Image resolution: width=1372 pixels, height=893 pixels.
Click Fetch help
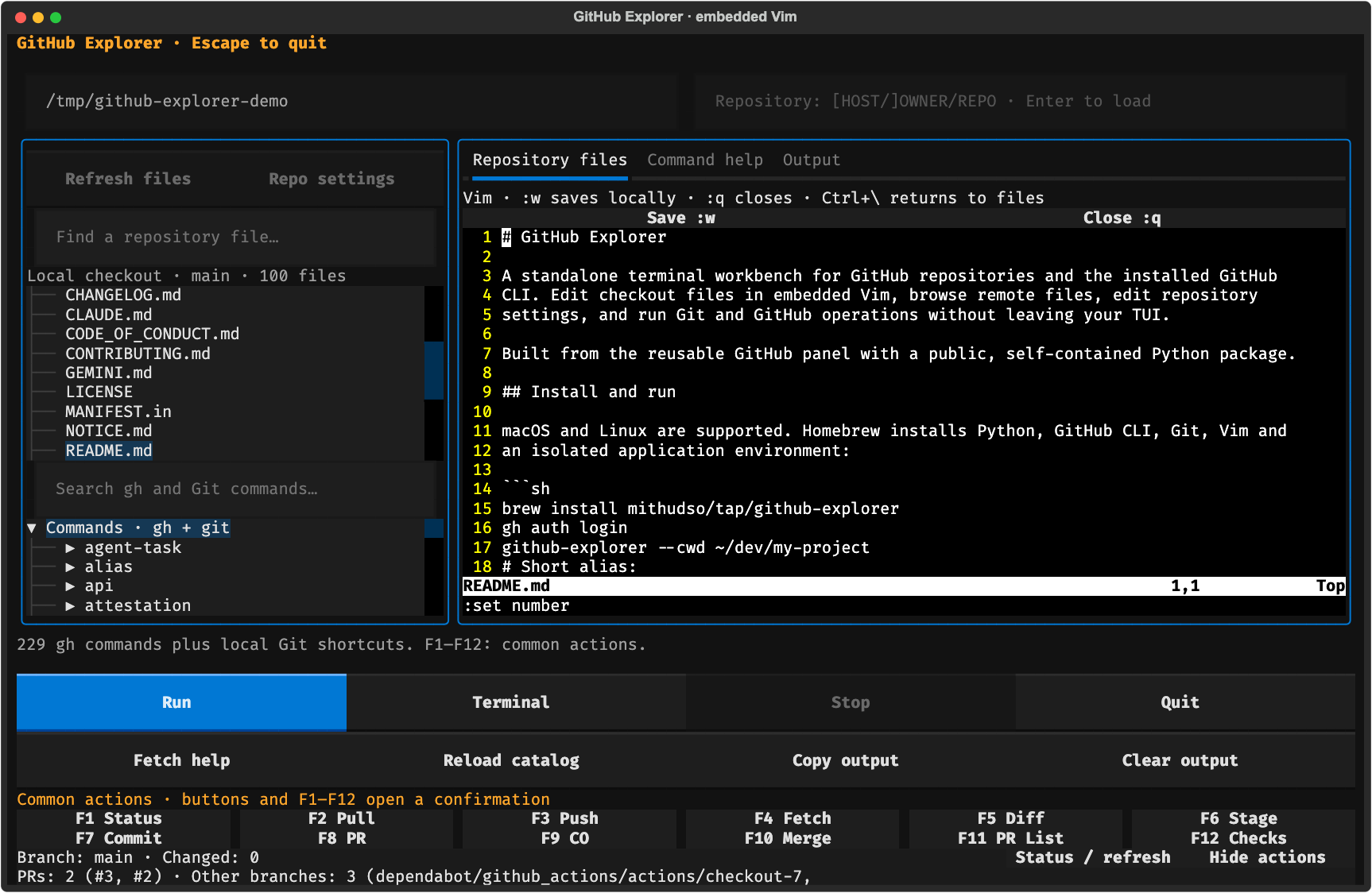(181, 760)
